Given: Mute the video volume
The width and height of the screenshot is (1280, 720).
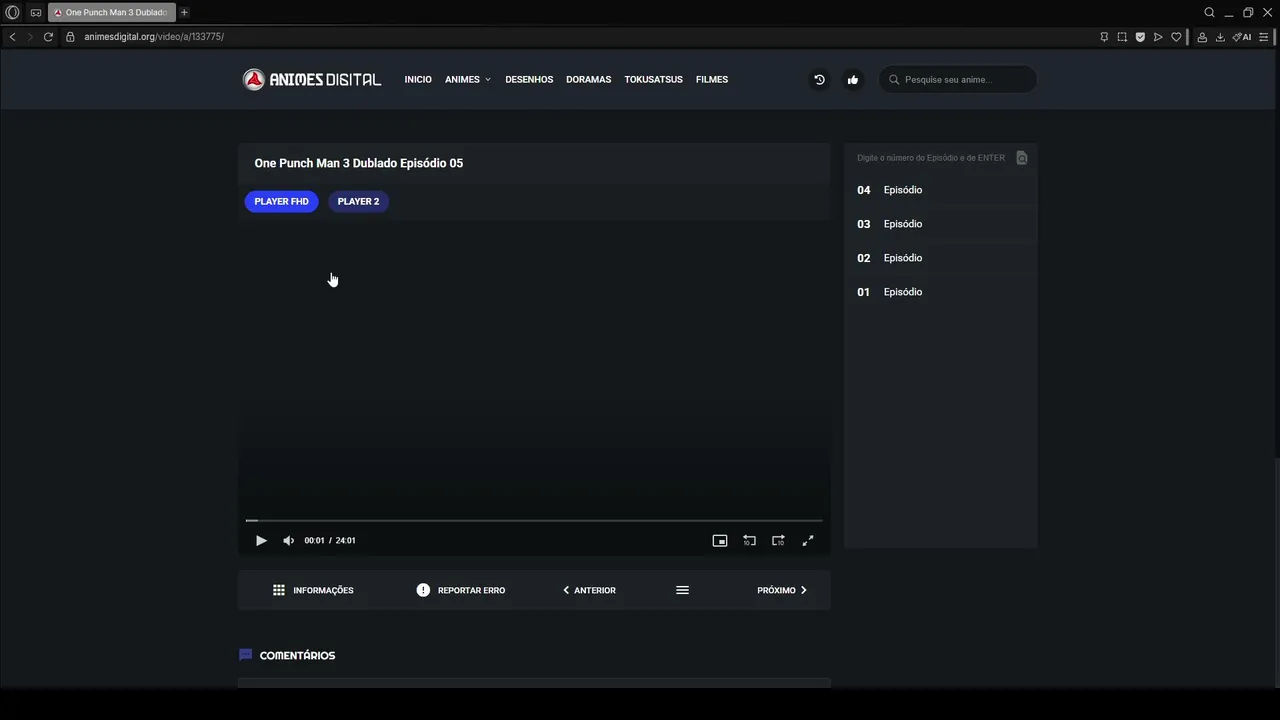Looking at the screenshot, I should pos(288,541).
